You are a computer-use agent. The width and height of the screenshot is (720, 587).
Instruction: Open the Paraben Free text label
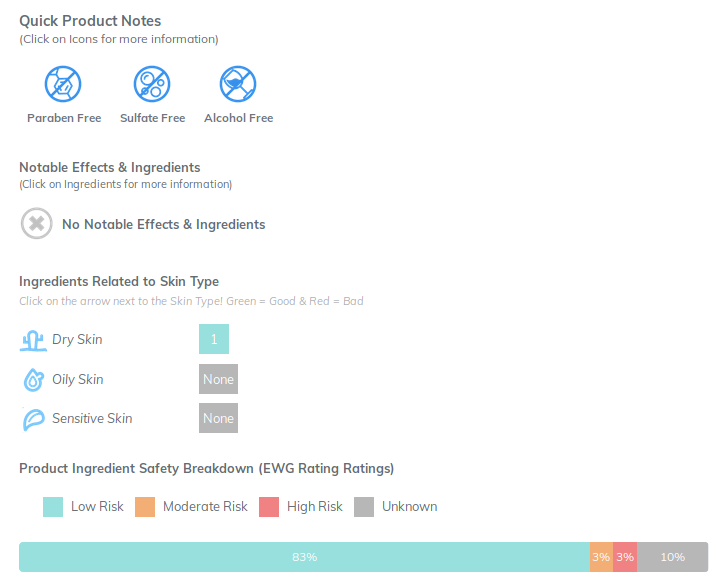click(64, 118)
